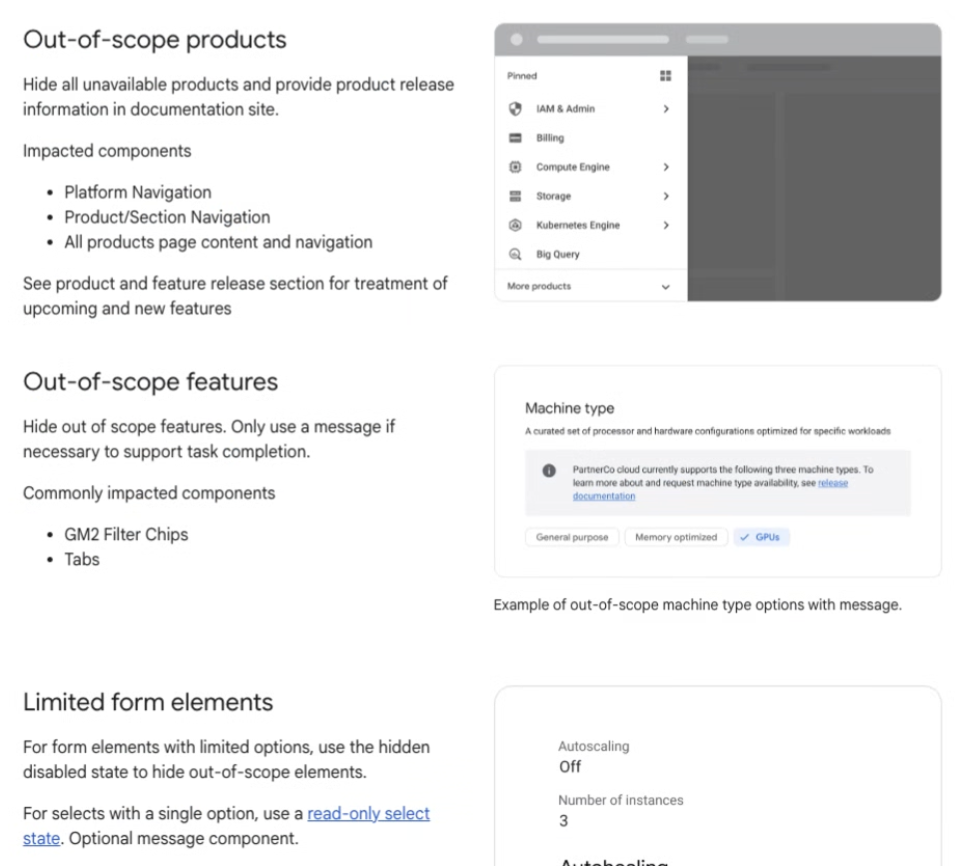Expand More products chevron

coord(666,287)
